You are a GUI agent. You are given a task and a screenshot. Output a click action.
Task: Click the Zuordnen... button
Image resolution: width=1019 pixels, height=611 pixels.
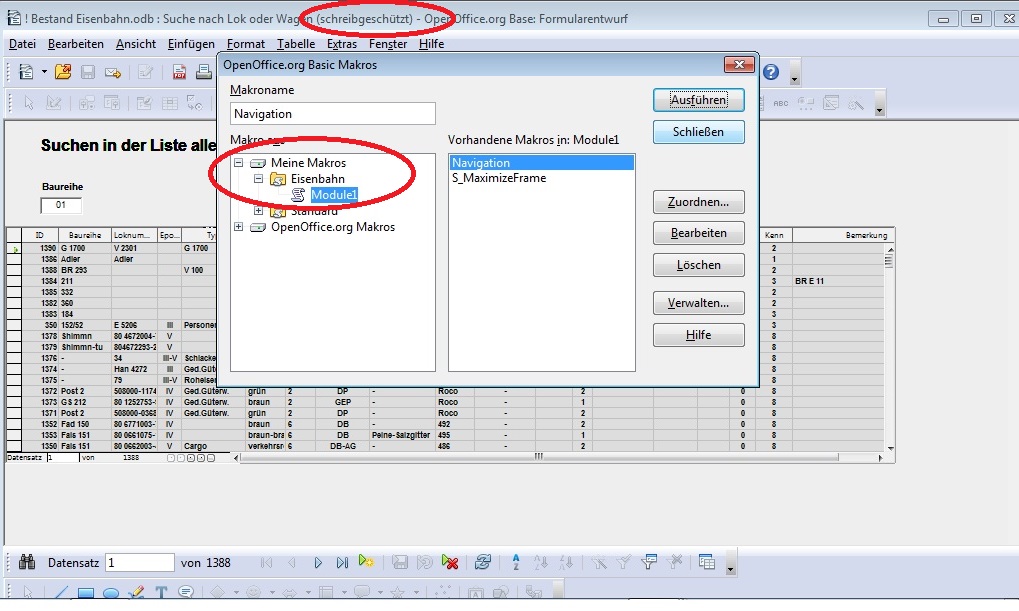pos(699,202)
